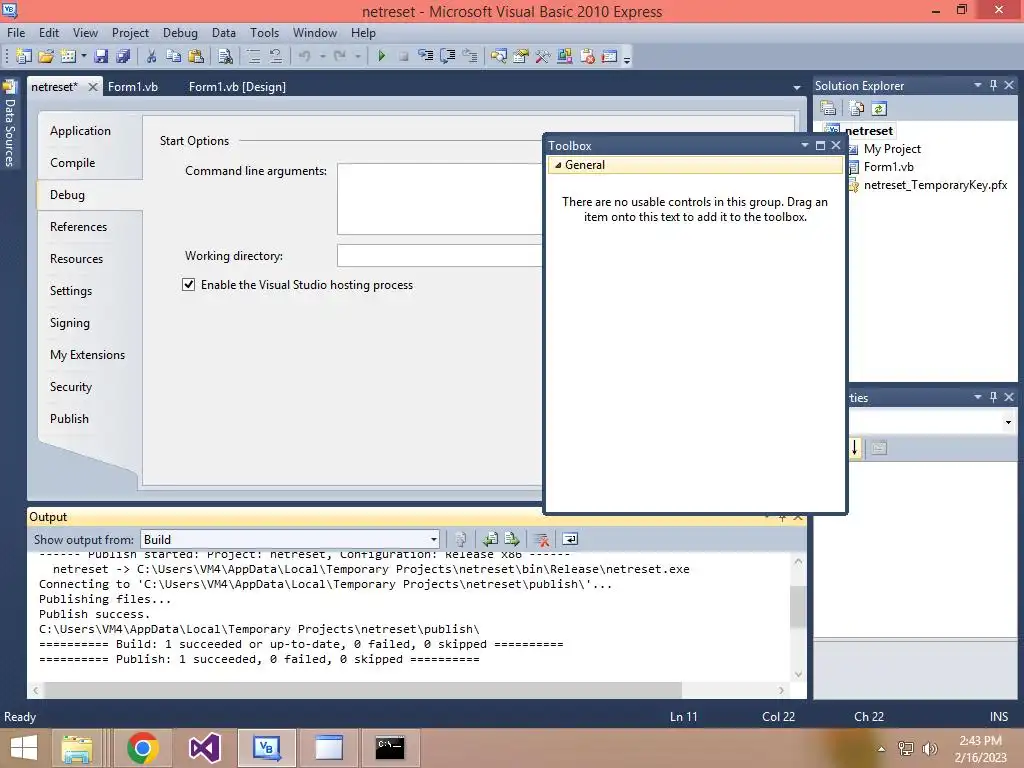The width and height of the screenshot is (1024, 768).
Task: Click the Output window horizontal scrollbar
Action: (x=409, y=690)
